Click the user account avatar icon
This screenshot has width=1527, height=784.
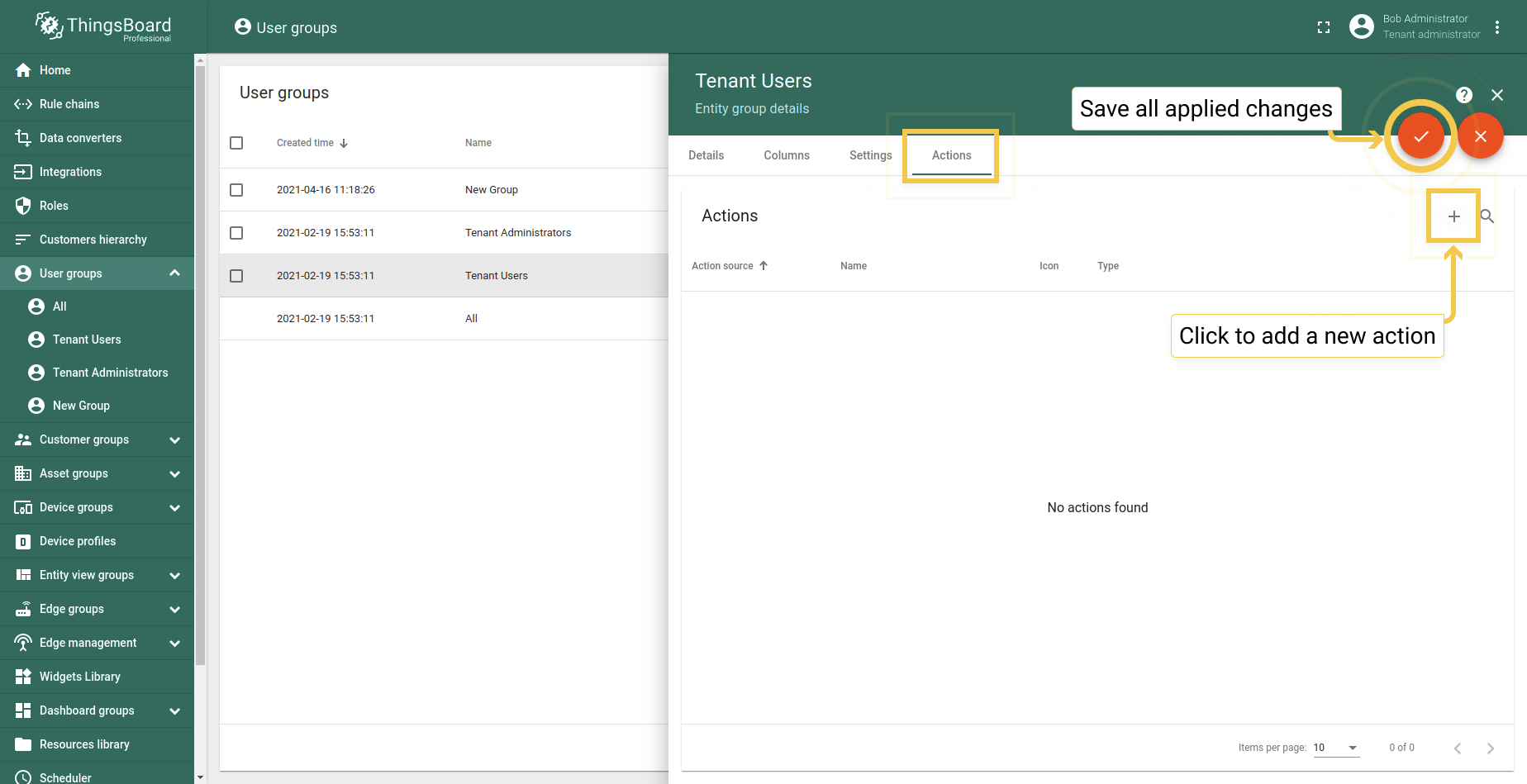tap(1361, 26)
